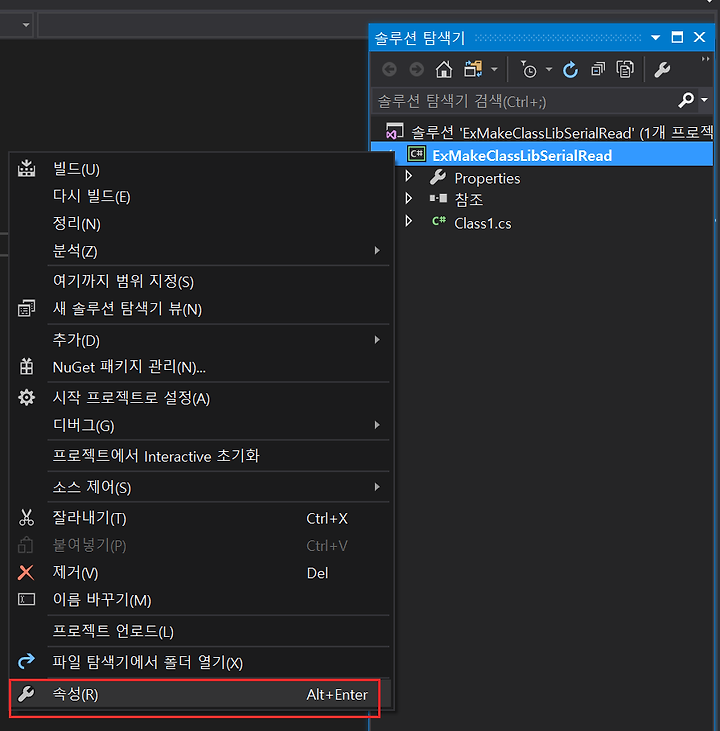Open the switch views dropdown arrow
The height and width of the screenshot is (731, 720).
[x=494, y=69]
